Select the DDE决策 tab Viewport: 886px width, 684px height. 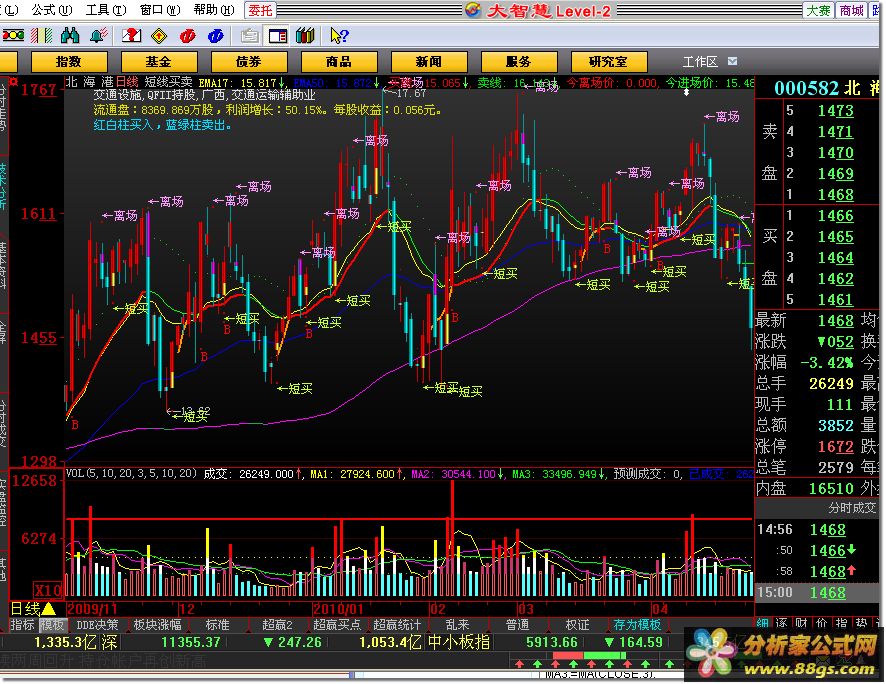tap(97, 625)
